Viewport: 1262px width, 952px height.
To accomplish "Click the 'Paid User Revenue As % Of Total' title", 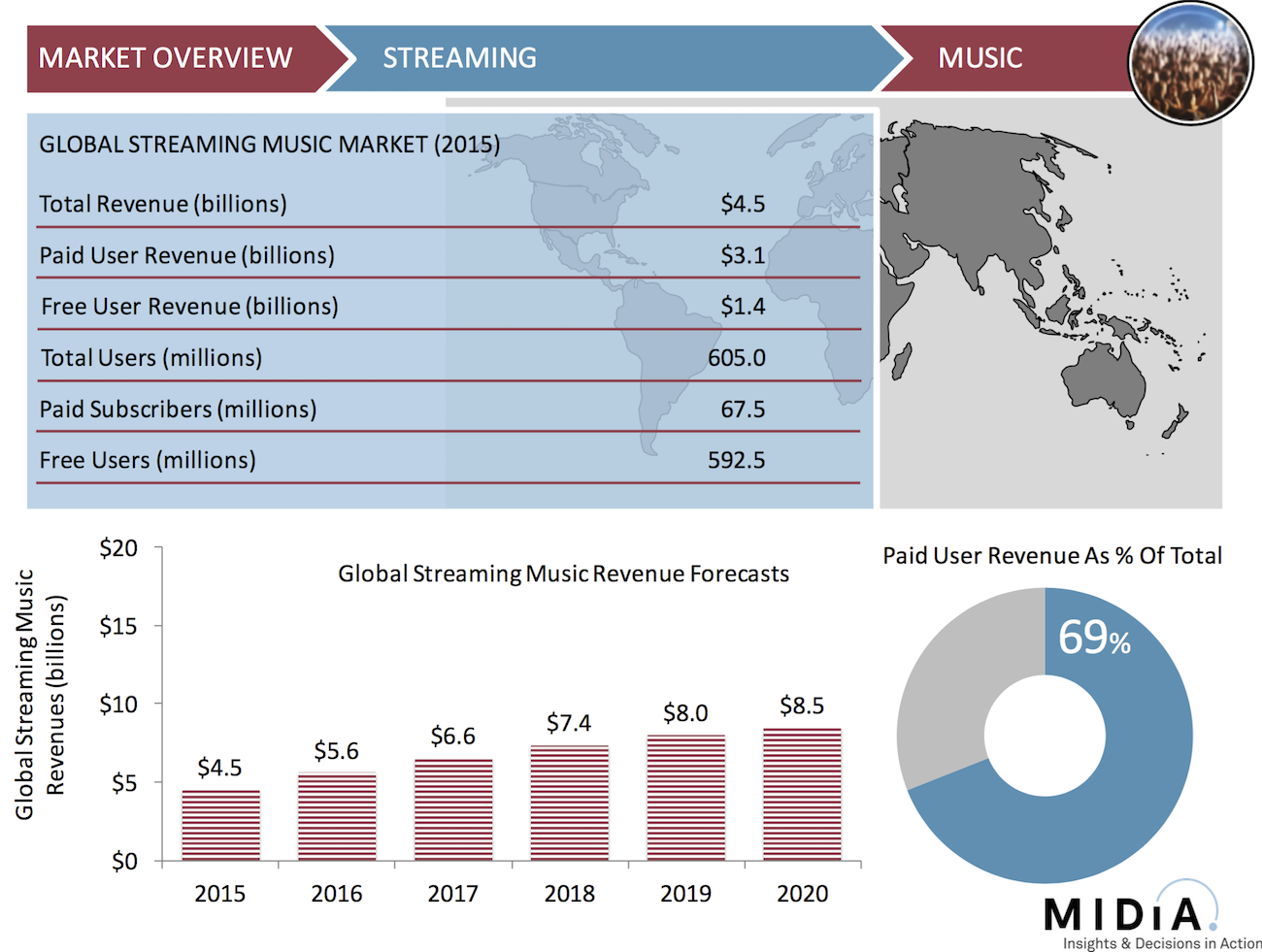I will point(1052,556).
